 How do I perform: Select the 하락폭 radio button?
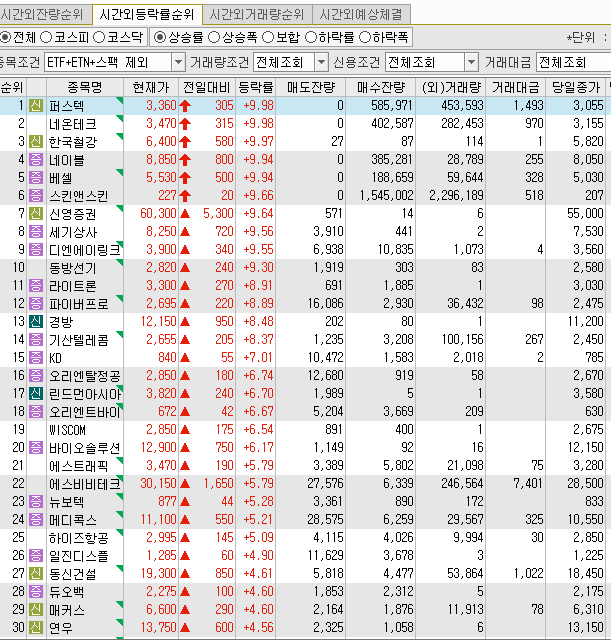coord(365,38)
